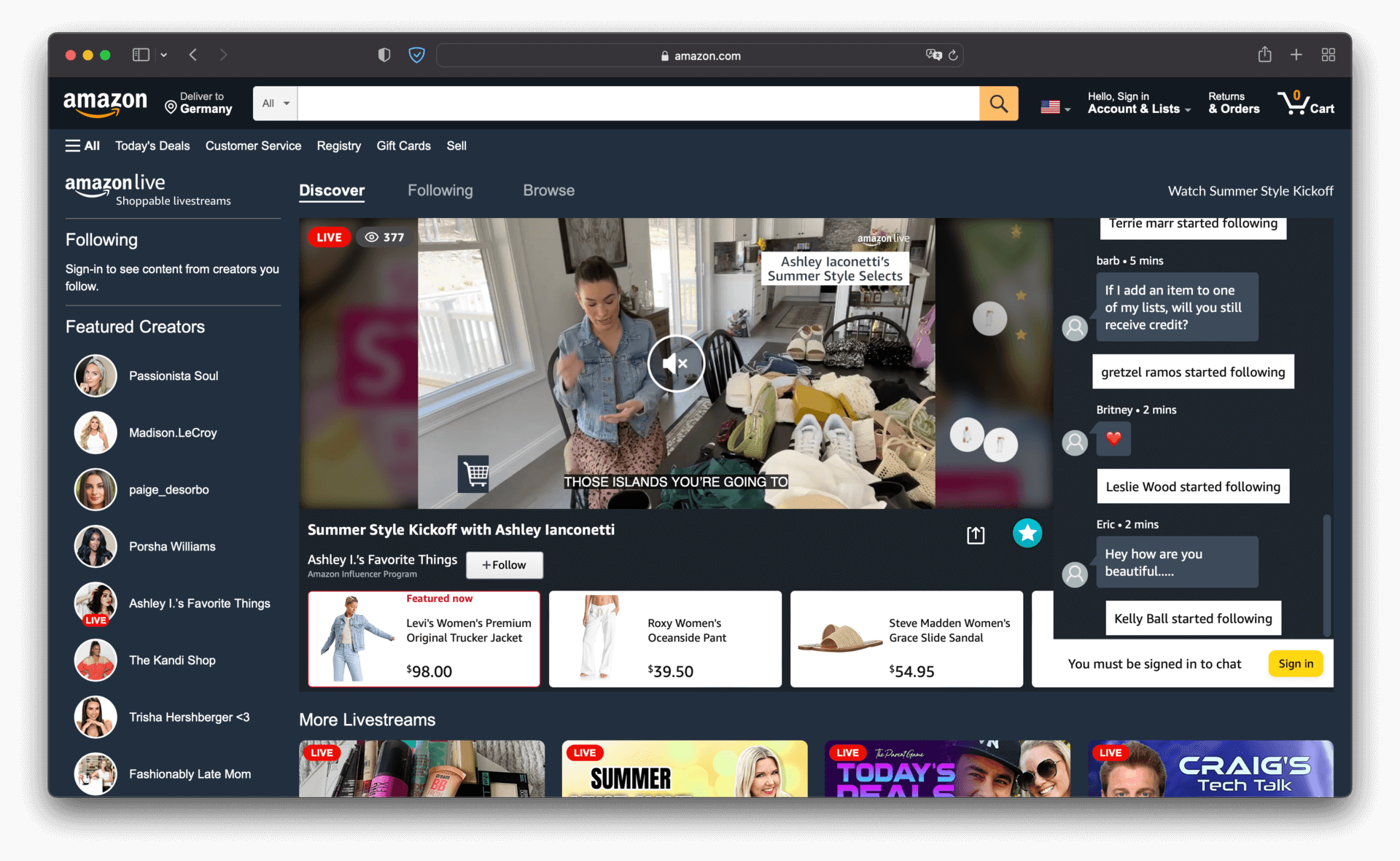Click the Amazon search input field

click(638, 104)
